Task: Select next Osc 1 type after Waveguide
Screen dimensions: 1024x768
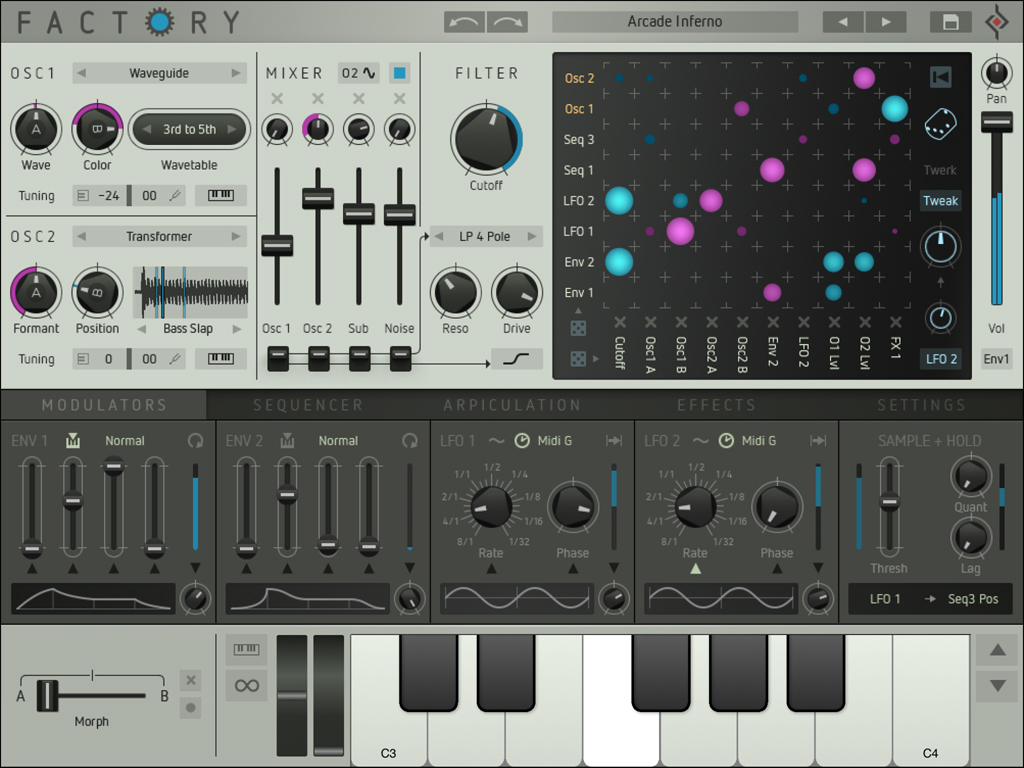Action: [236, 73]
